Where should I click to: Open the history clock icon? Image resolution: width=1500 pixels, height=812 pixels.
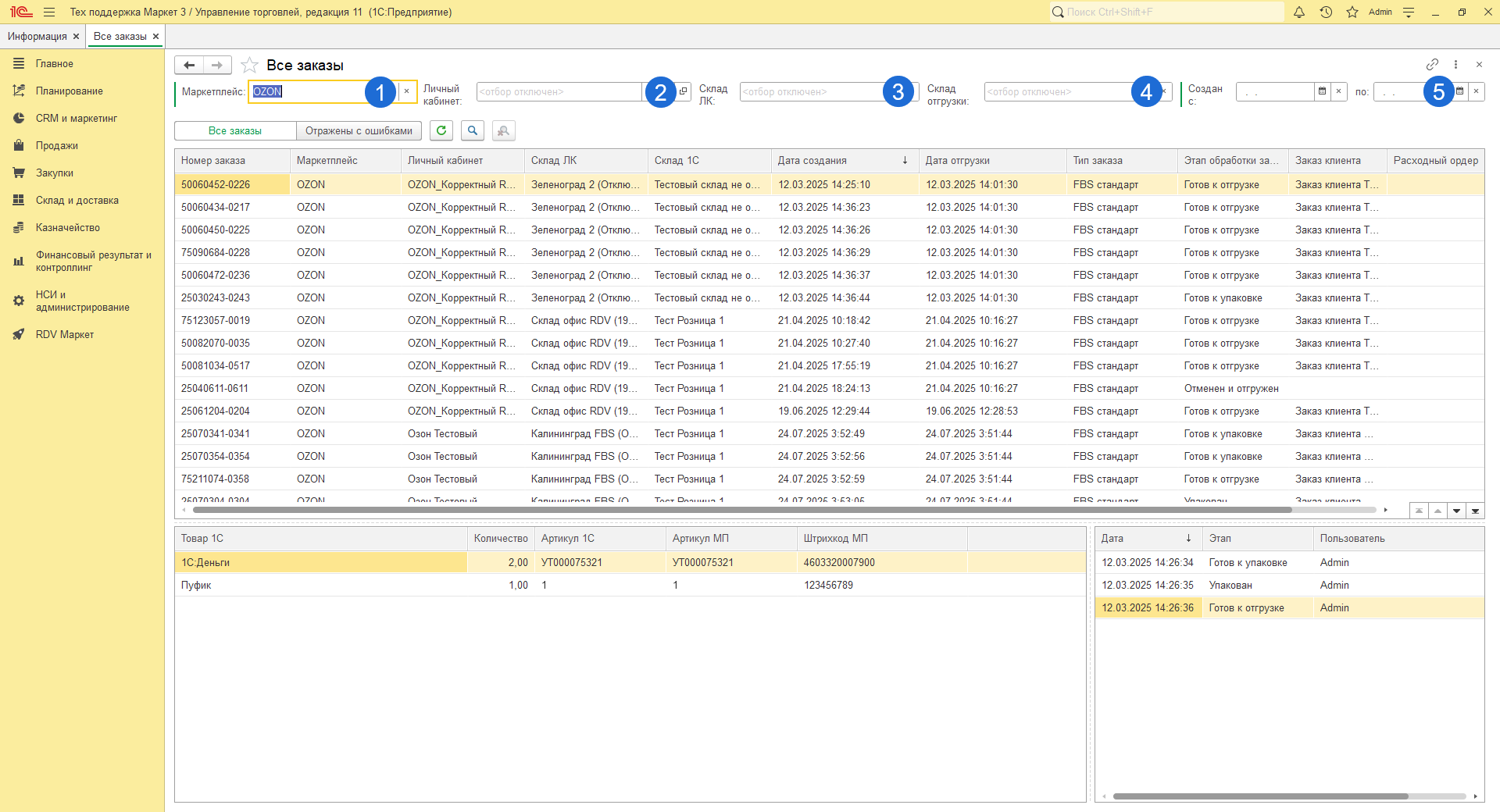tap(1326, 12)
